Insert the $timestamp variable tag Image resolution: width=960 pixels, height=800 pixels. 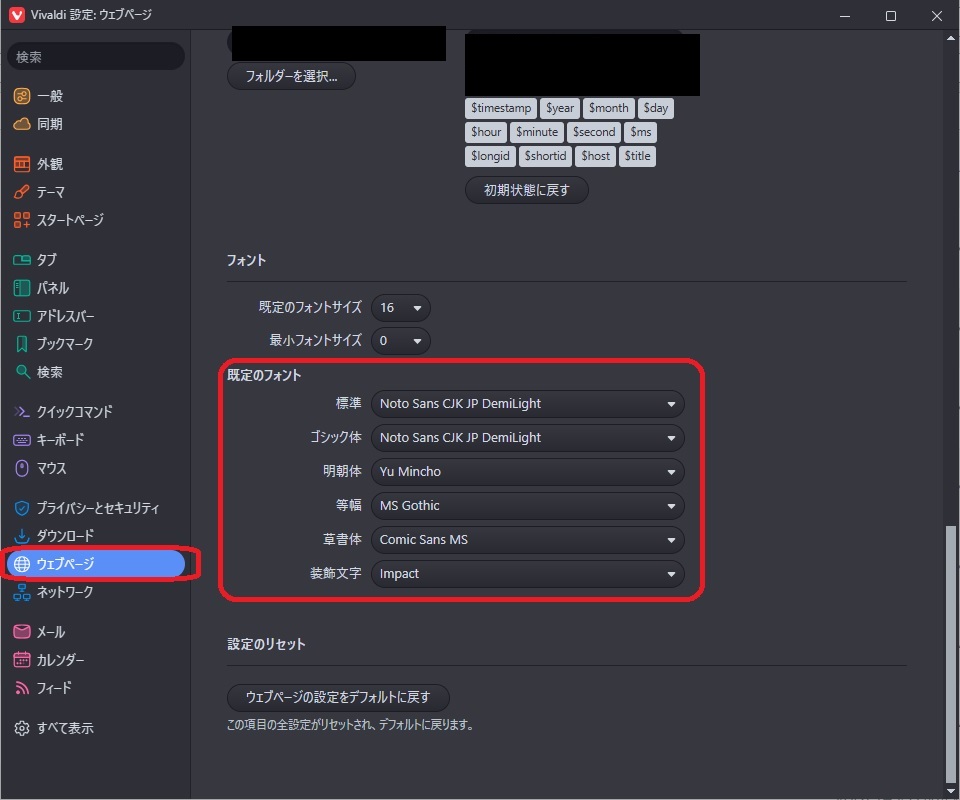coord(501,108)
